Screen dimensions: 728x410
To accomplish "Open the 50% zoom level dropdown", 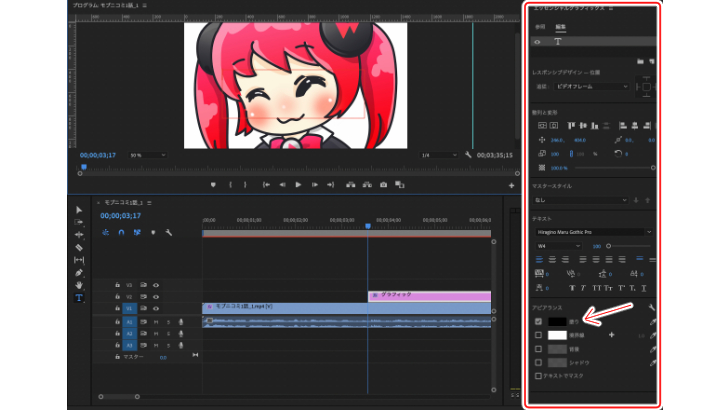I will (x=147, y=155).
